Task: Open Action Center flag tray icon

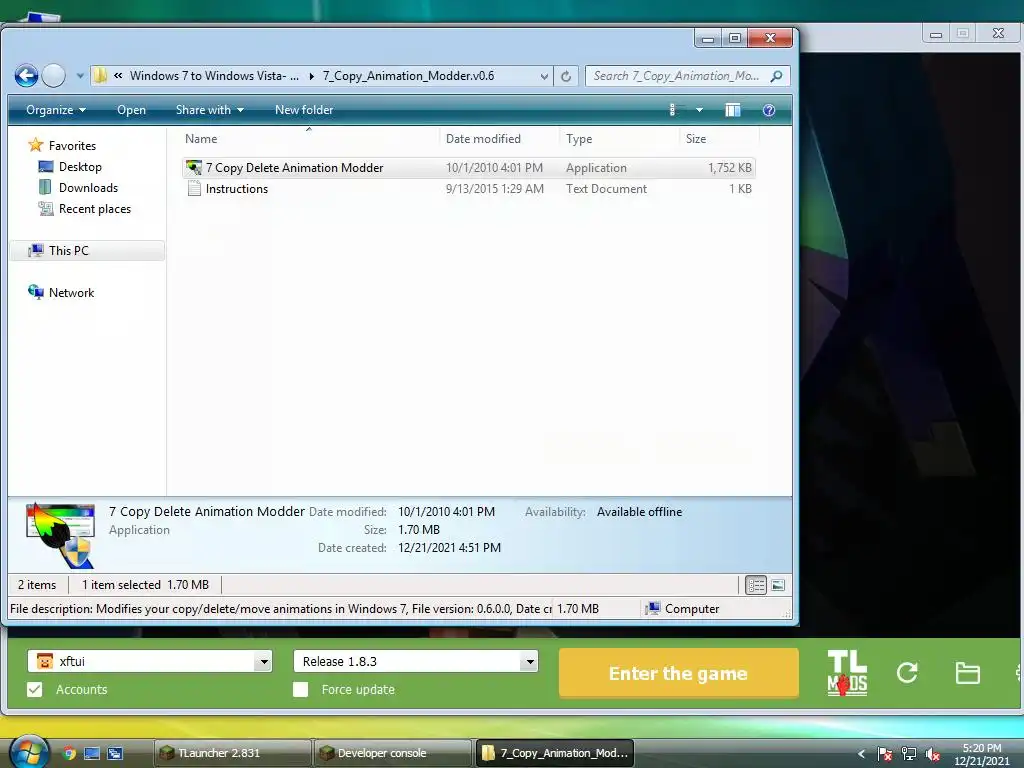Action: (884, 754)
